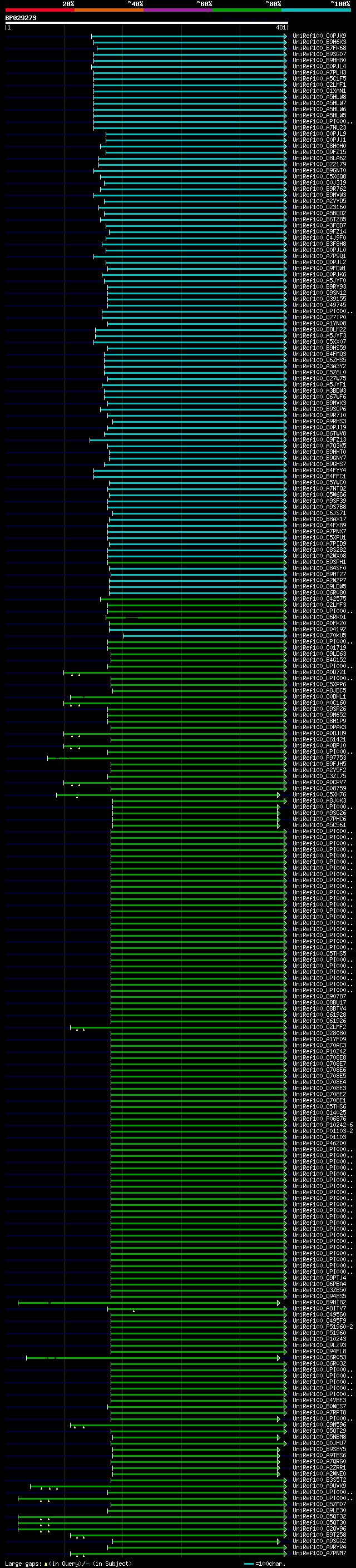Open hit UniRef100_B9R762
356x1568 pixels.
click(319, 189)
